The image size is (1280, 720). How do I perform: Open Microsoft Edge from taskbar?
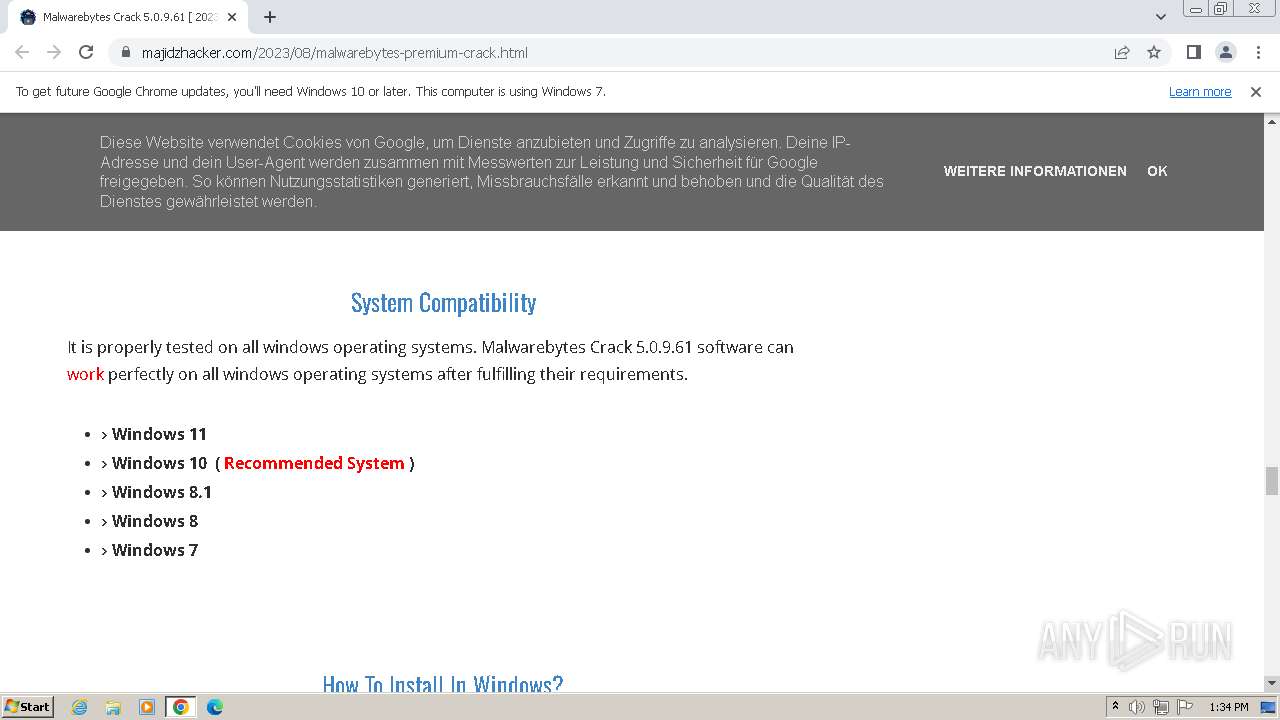(214, 707)
